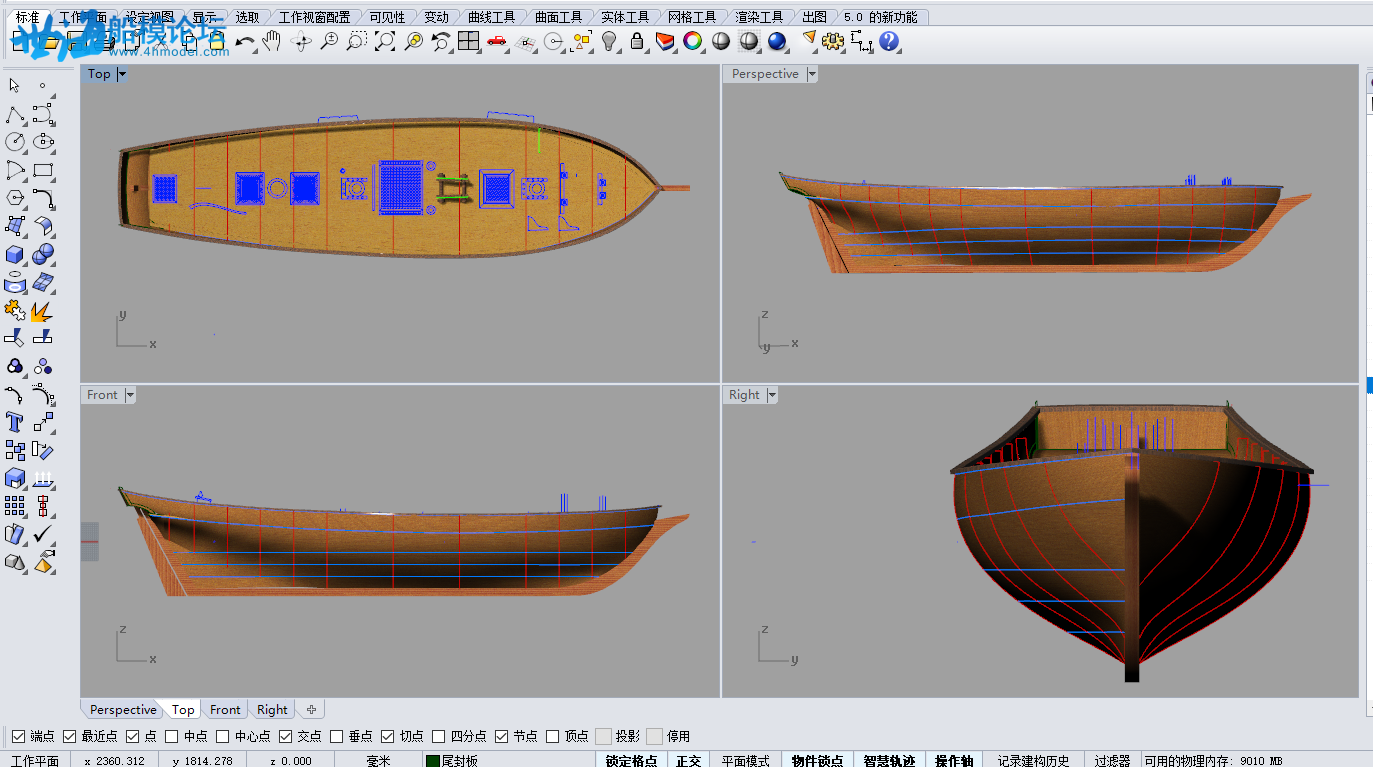Click the Undo arrow icon
The width and height of the screenshot is (1373, 767).
coord(245,41)
